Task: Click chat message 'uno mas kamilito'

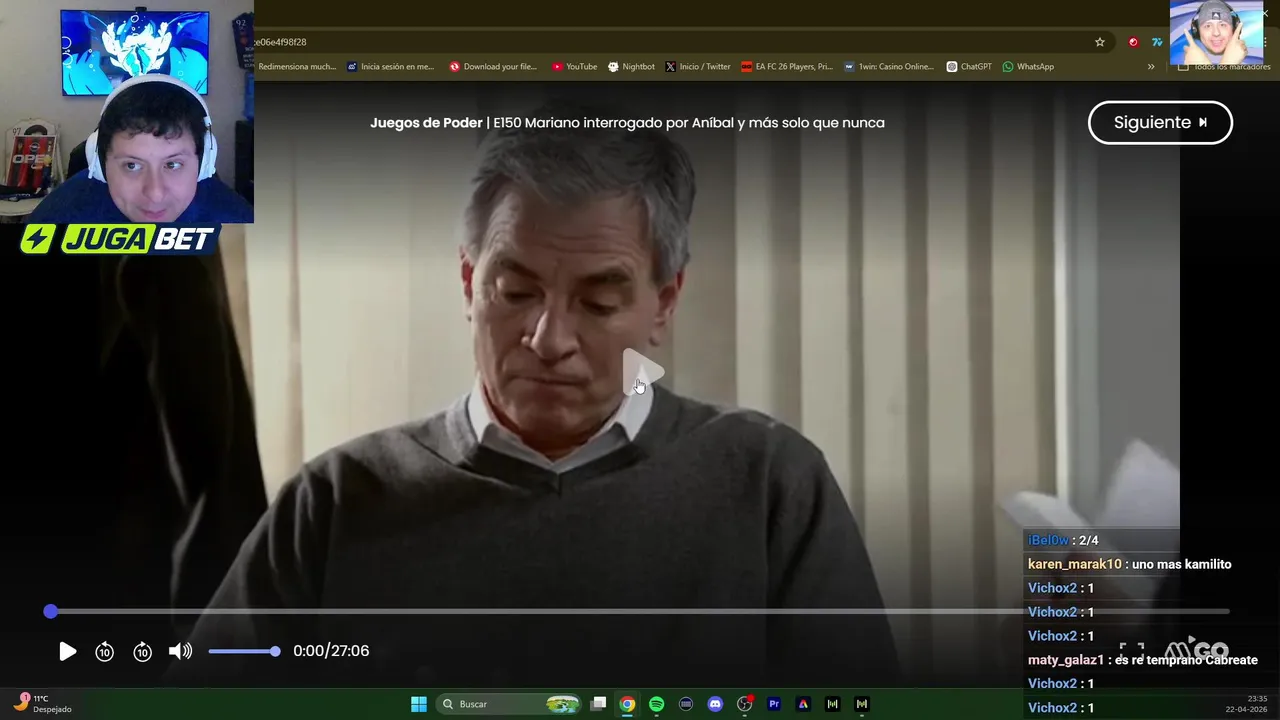Action: [x=1181, y=564]
